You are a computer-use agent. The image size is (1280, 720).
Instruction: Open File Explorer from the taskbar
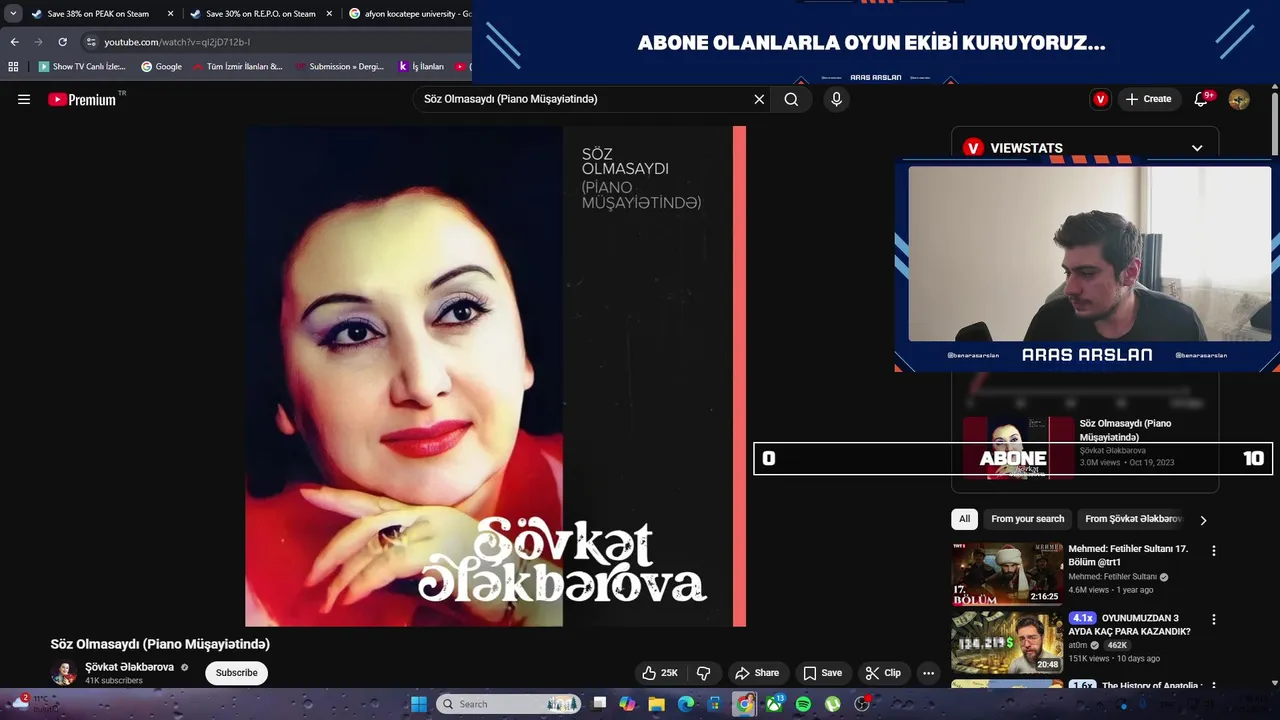pyautogui.click(x=656, y=704)
